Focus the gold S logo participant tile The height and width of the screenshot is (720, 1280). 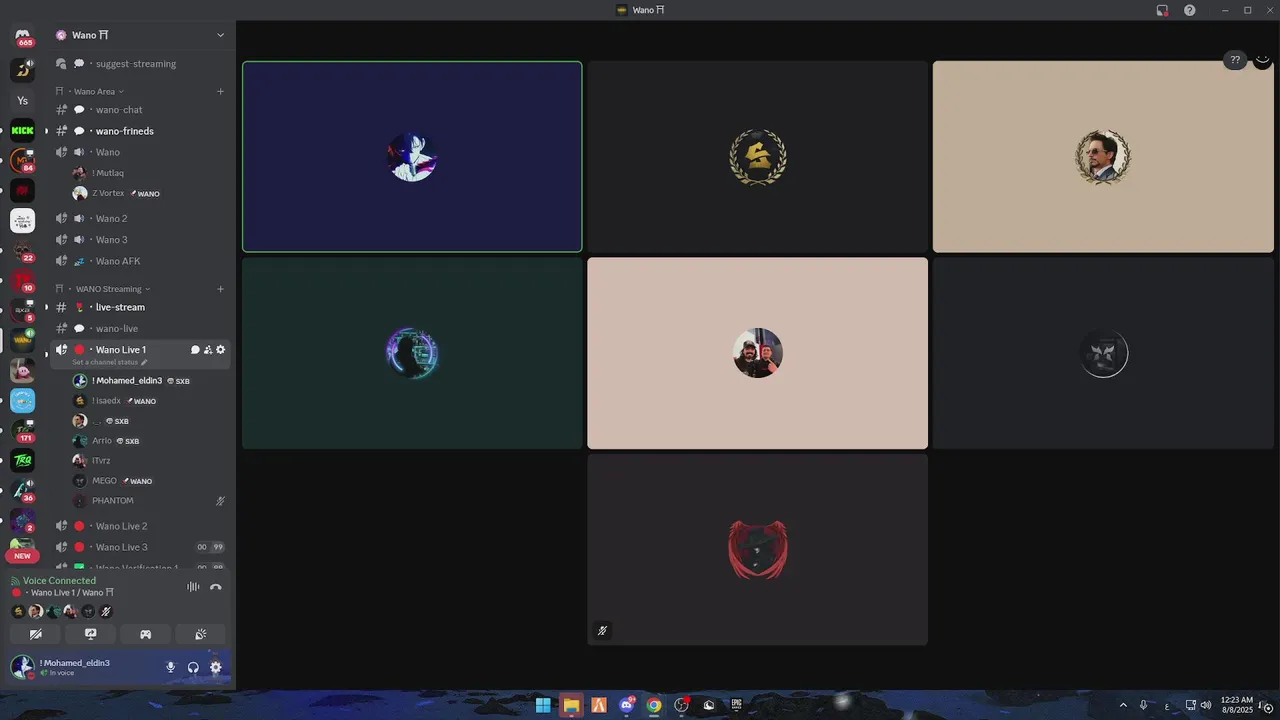[758, 157]
